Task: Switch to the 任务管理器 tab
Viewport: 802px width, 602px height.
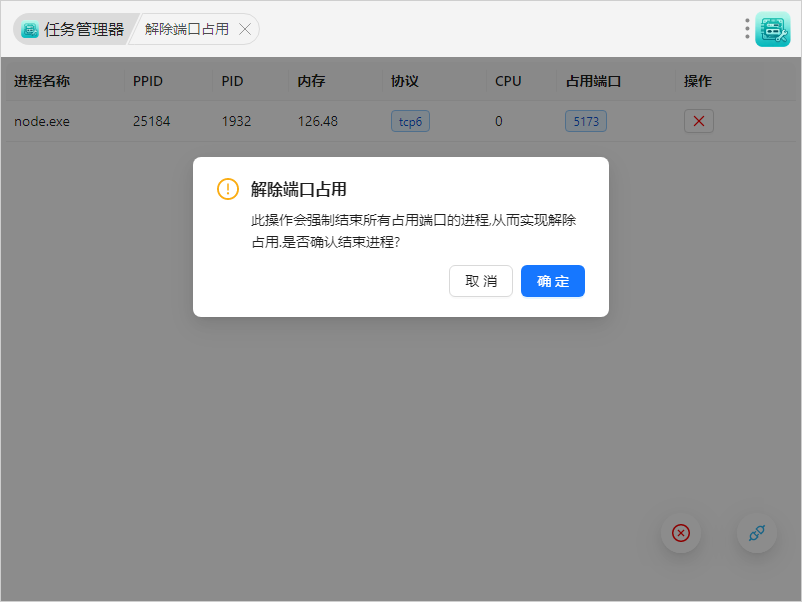Action: point(73,29)
